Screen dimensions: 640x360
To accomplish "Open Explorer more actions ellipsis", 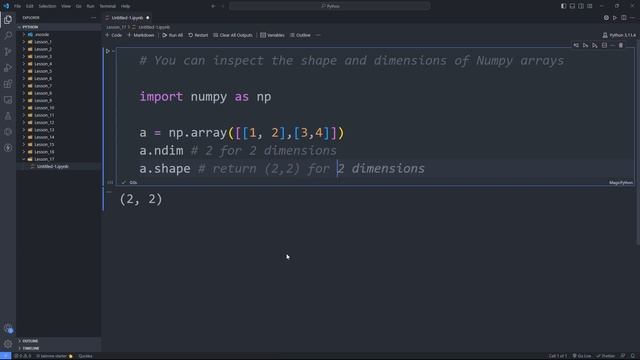I will pos(93,18).
